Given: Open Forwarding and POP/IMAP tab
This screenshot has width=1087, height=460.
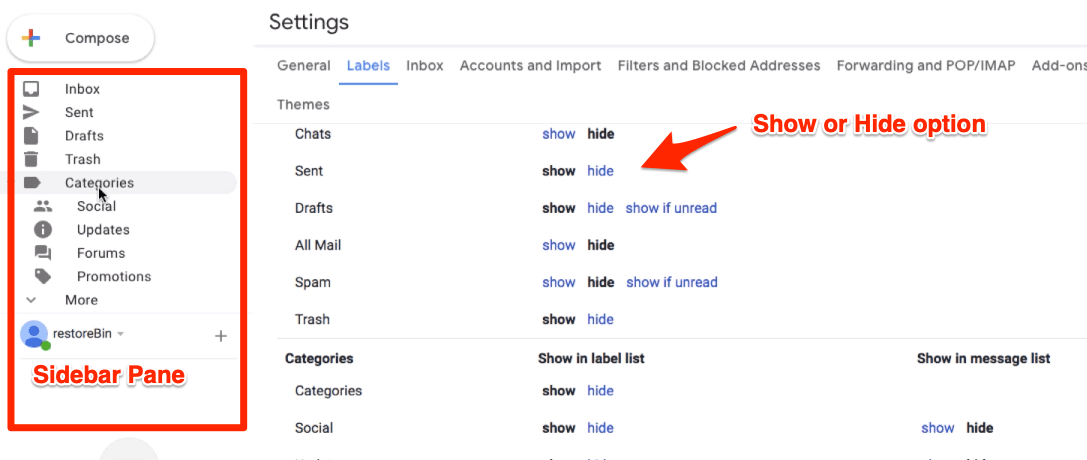Looking at the screenshot, I should [925, 66].
